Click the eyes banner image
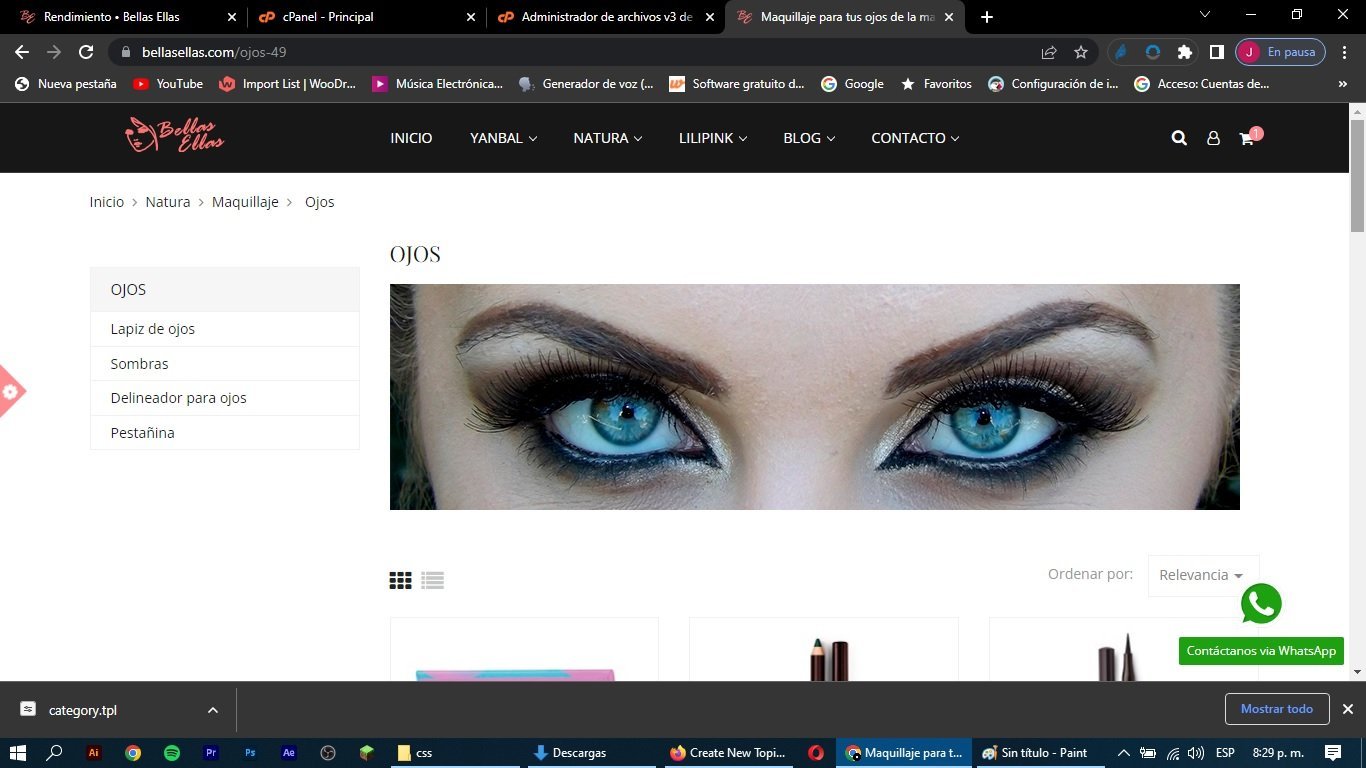Viewport: 1366px width, 768px height. 815,397
